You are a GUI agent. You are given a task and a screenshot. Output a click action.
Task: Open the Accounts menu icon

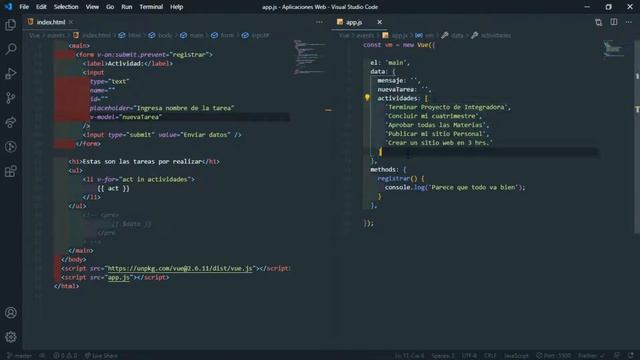click(x=11, y=313)
